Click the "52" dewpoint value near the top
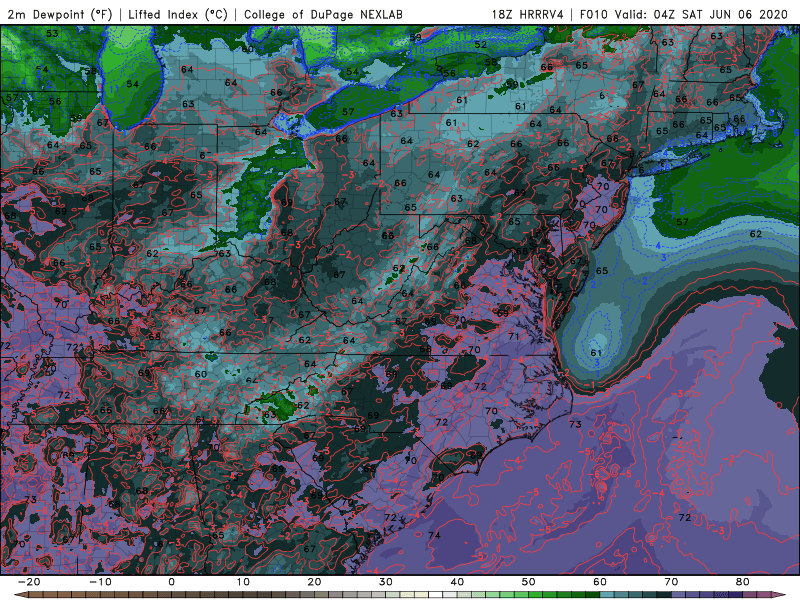The height and width of the screenshot is (600, 800). 481,44
